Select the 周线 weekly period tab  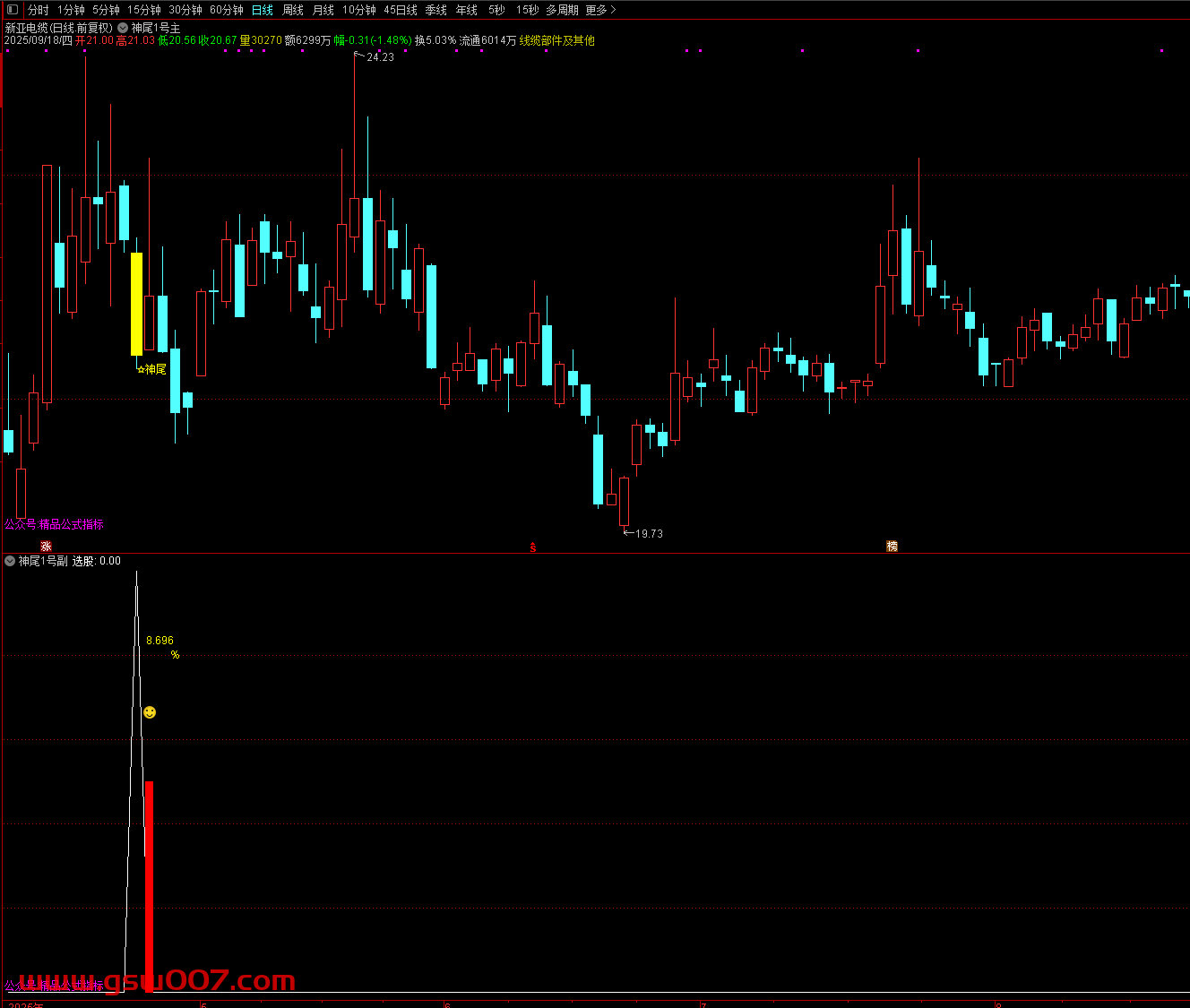click(x=293, y=10)
